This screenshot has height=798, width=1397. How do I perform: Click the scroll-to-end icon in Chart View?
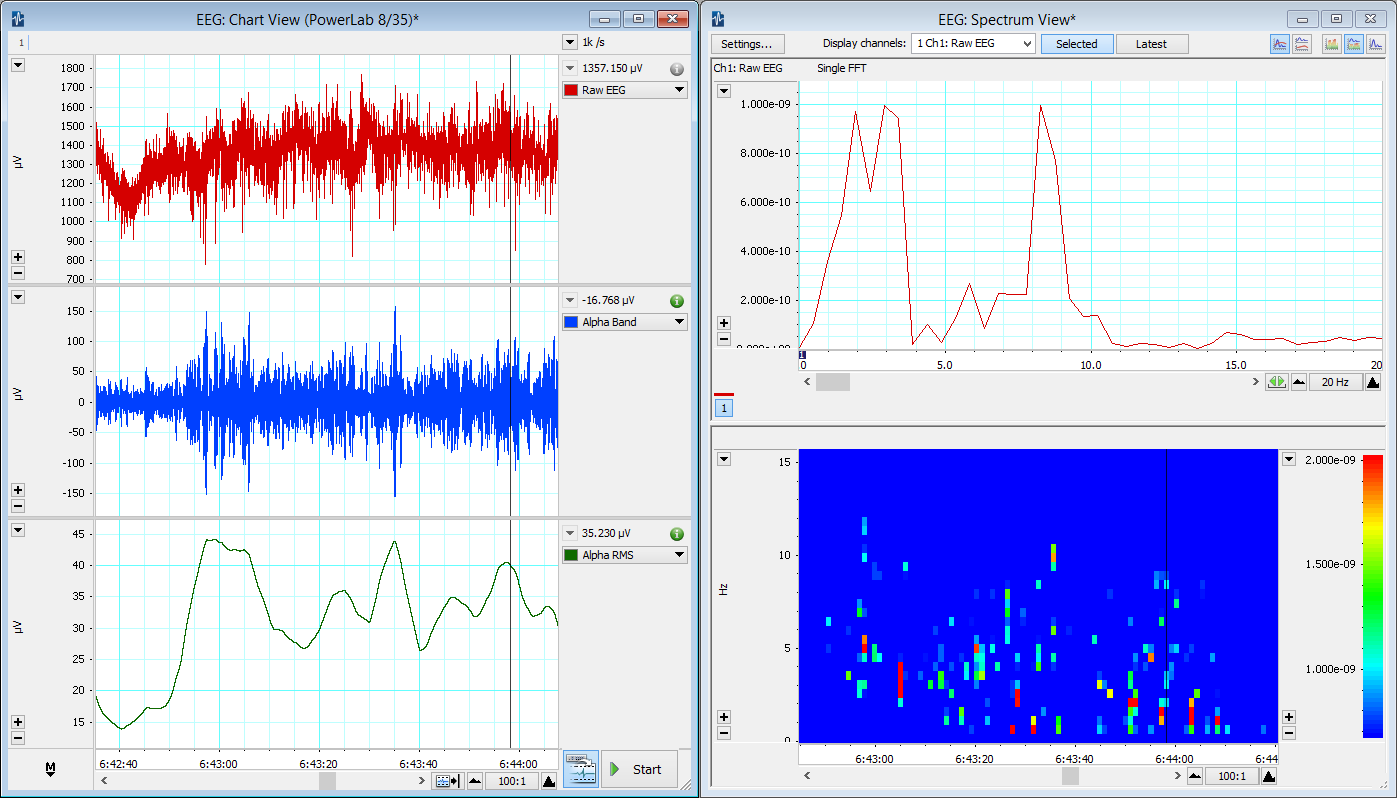coord(447,781)
